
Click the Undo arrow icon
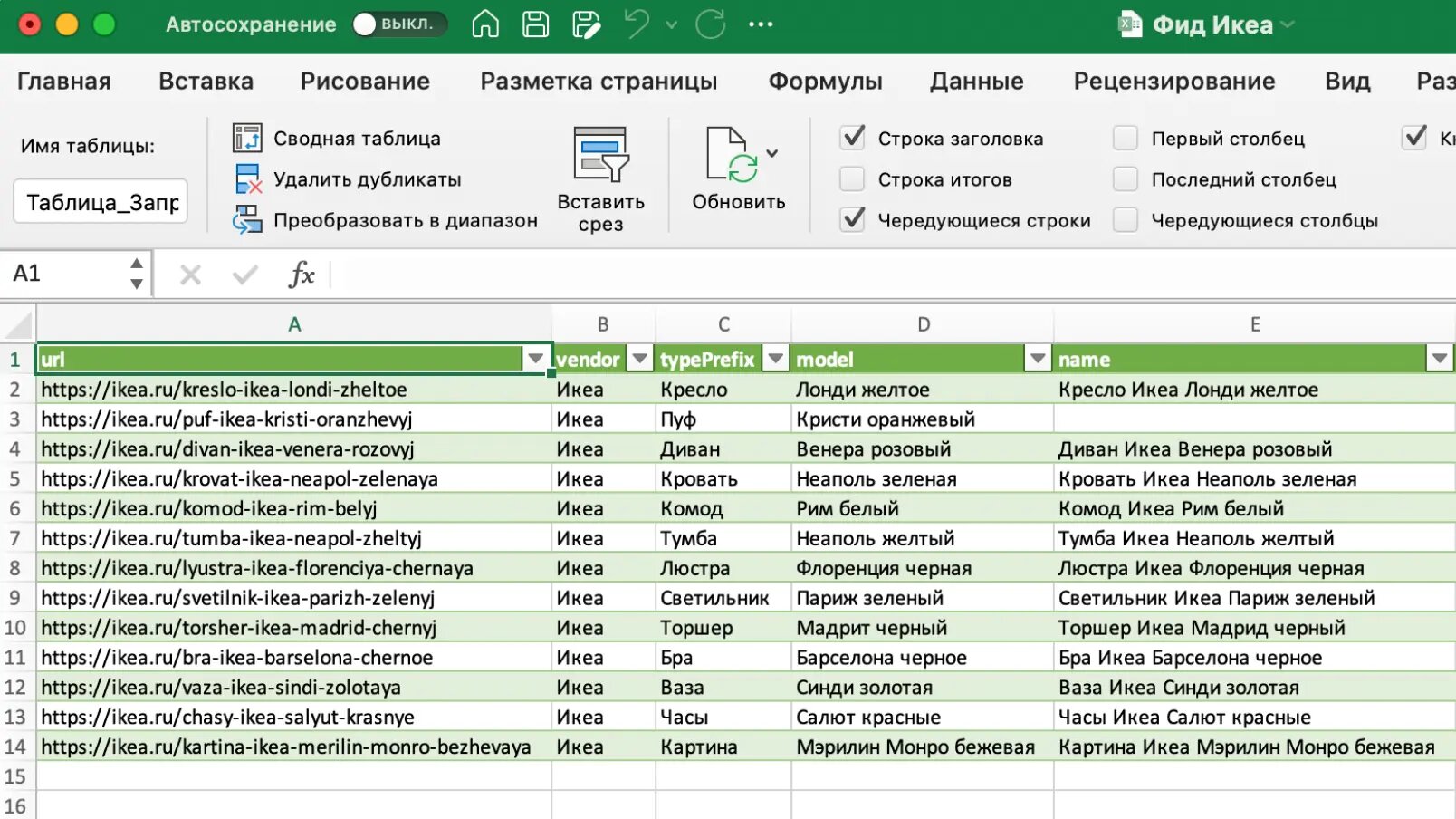[637, 24]
